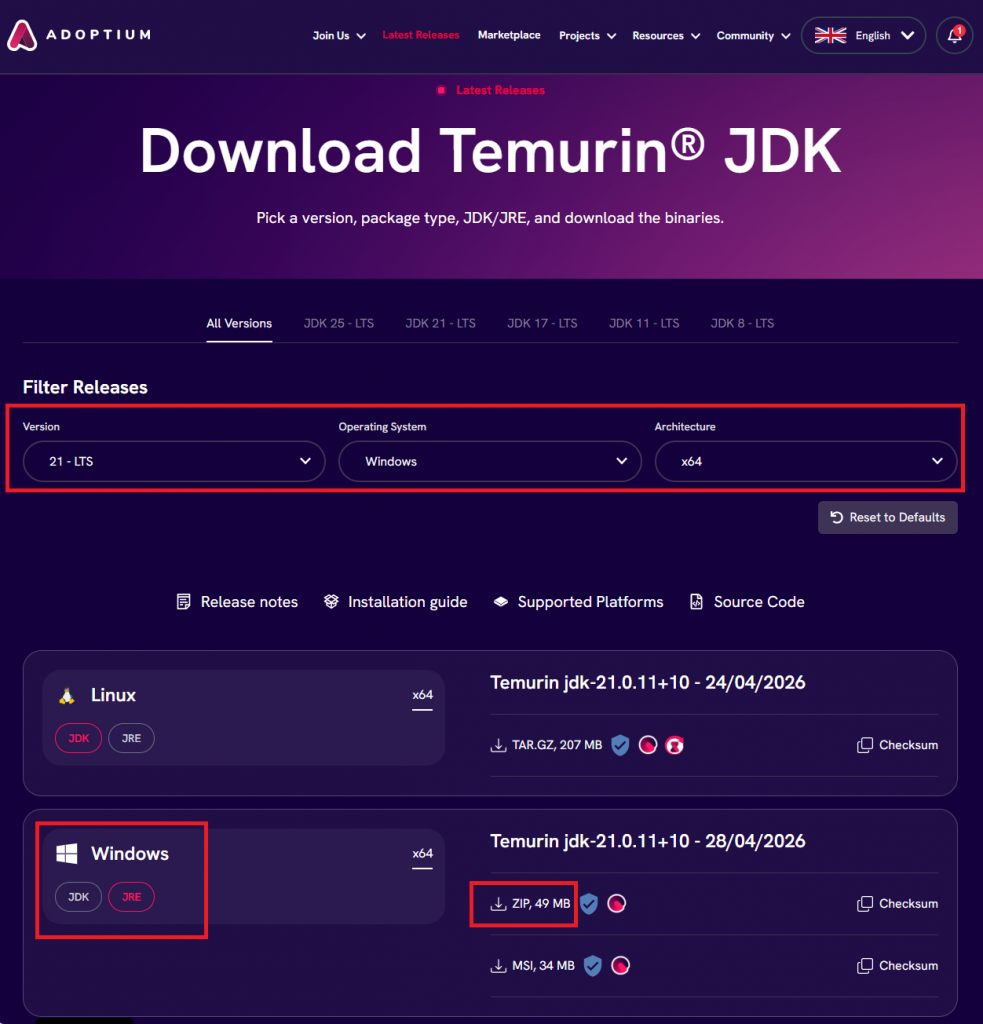Expand the Community menu
The height and width of the screenshot is (1024, 983).
(753, 36)
